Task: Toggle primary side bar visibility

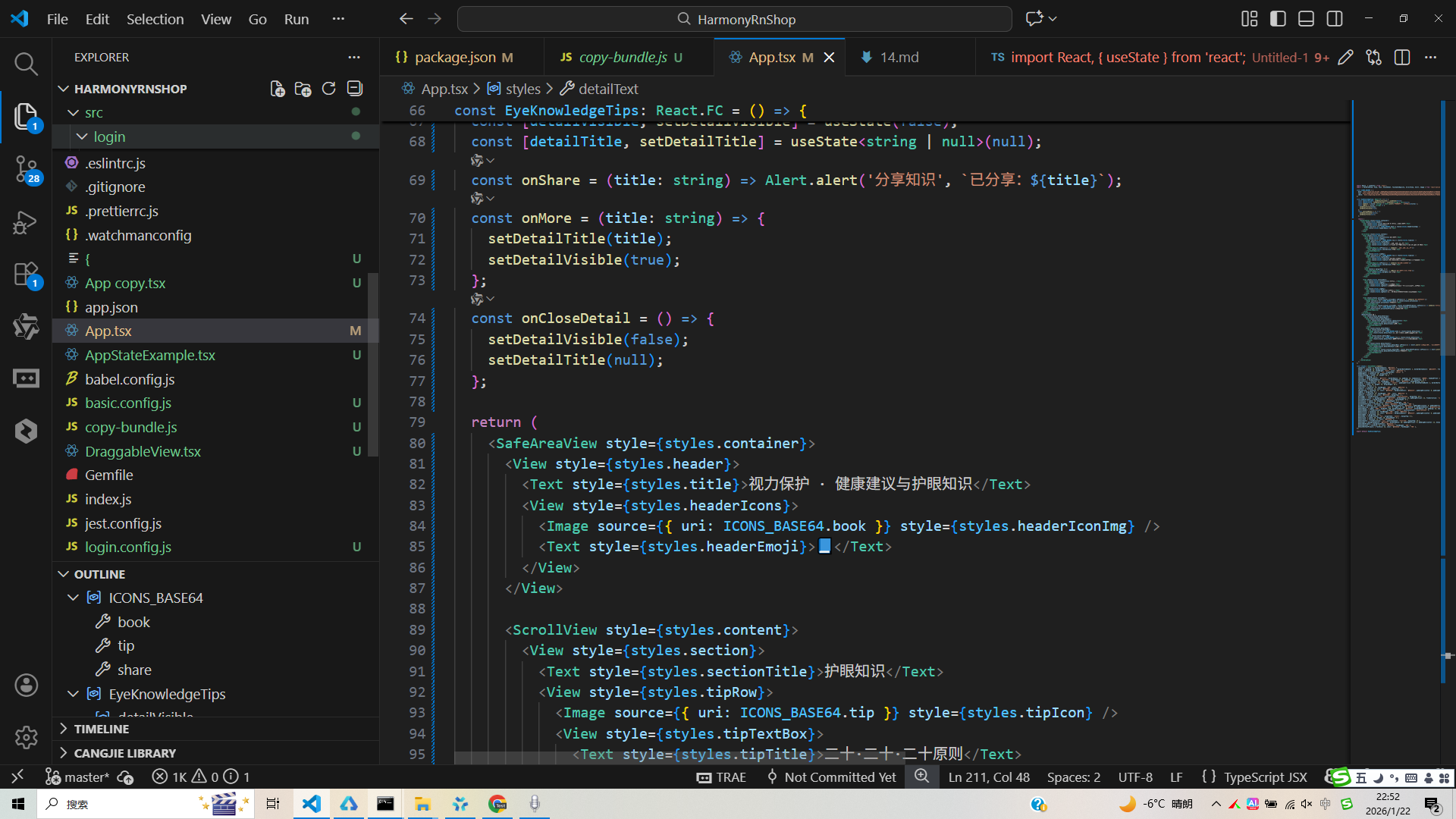Action: click(1278, 19)
